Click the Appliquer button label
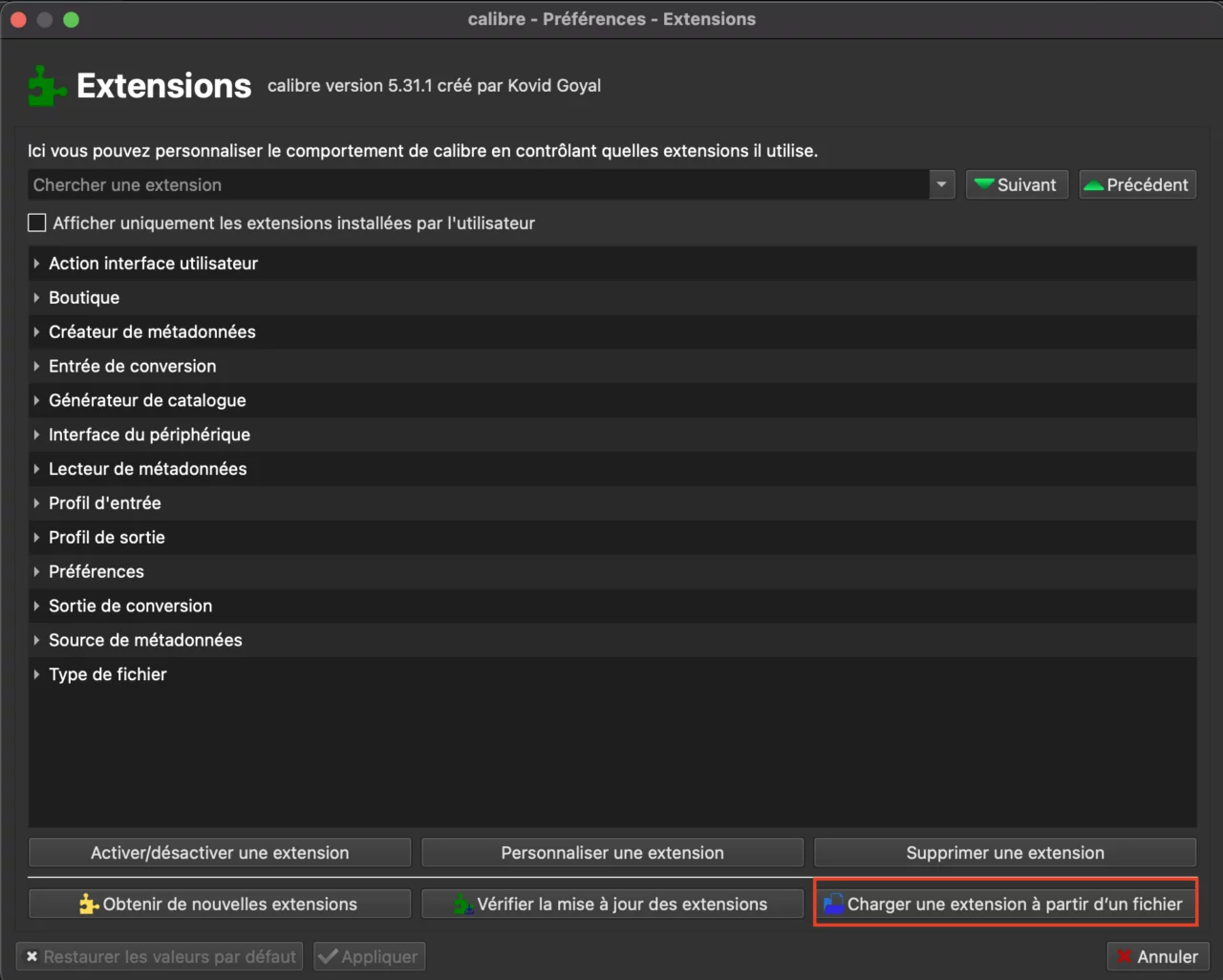The width and height of the screenshot is (1223, 980). [x=379, y=956]
